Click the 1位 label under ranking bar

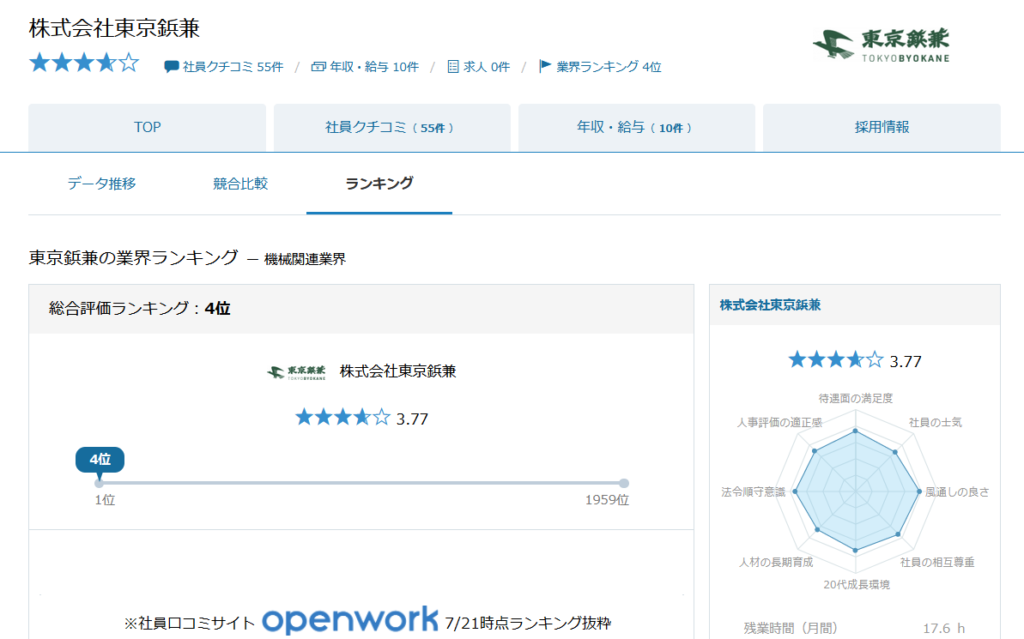coord(105,500)
